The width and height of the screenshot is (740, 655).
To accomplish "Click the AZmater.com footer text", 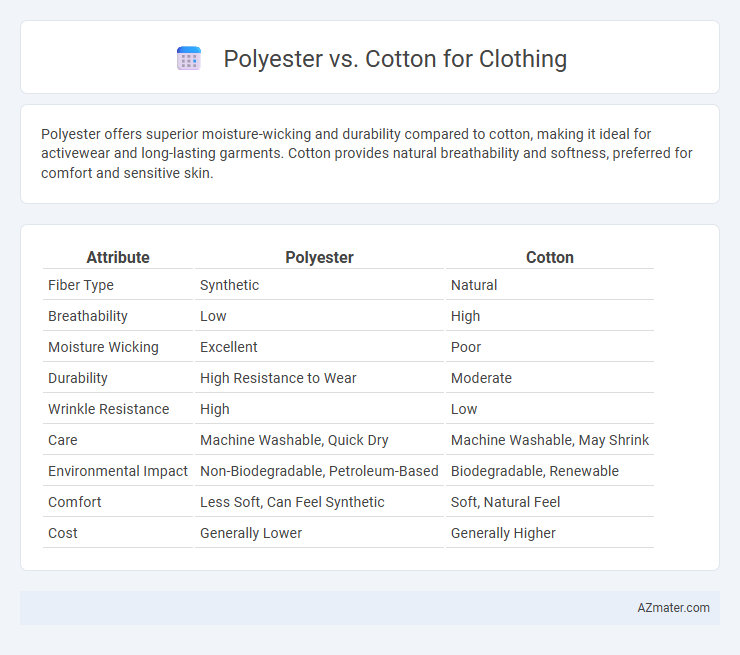I will tap(673, 608).
